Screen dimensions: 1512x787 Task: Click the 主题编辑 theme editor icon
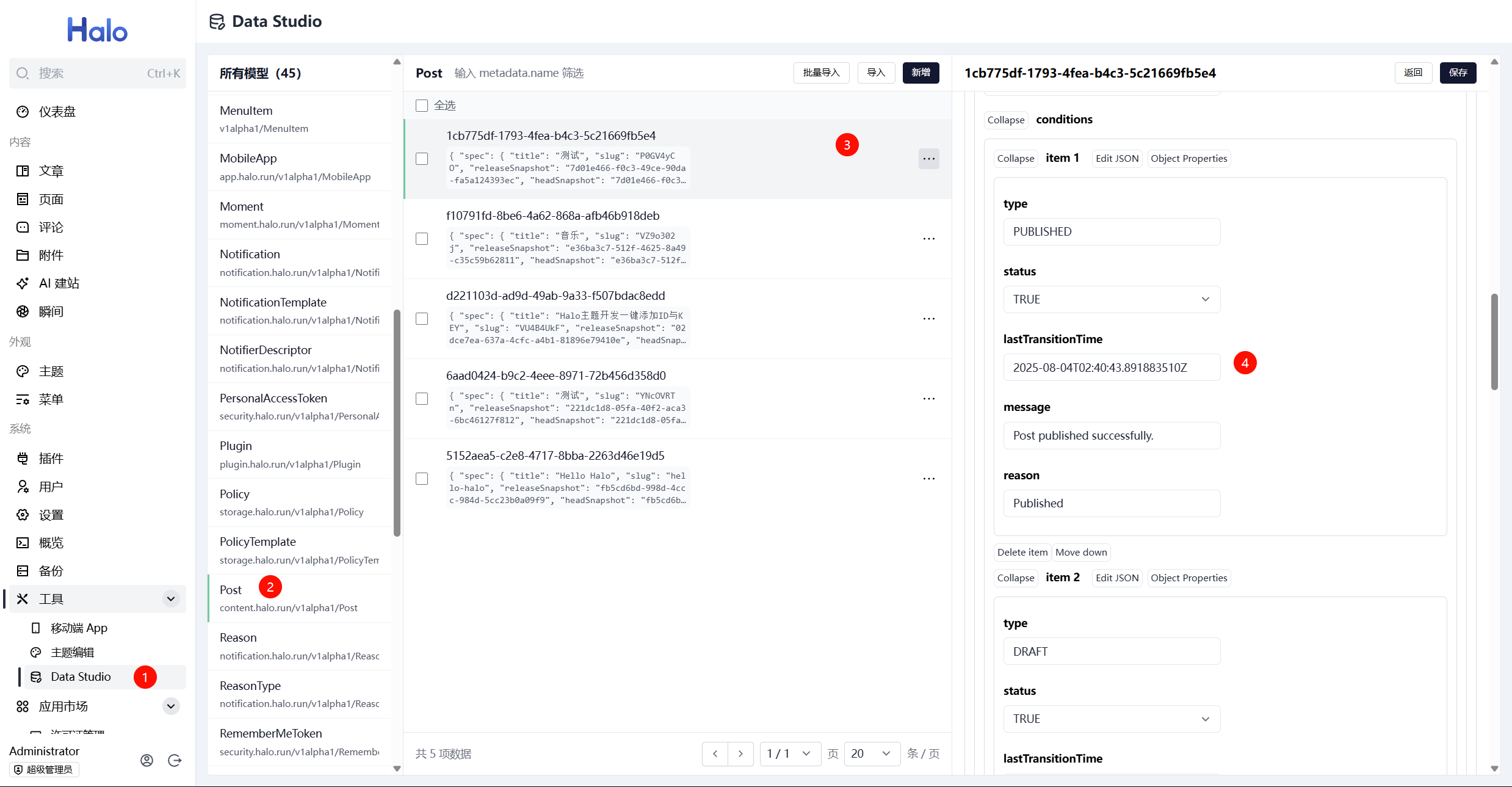pos(36,652)
